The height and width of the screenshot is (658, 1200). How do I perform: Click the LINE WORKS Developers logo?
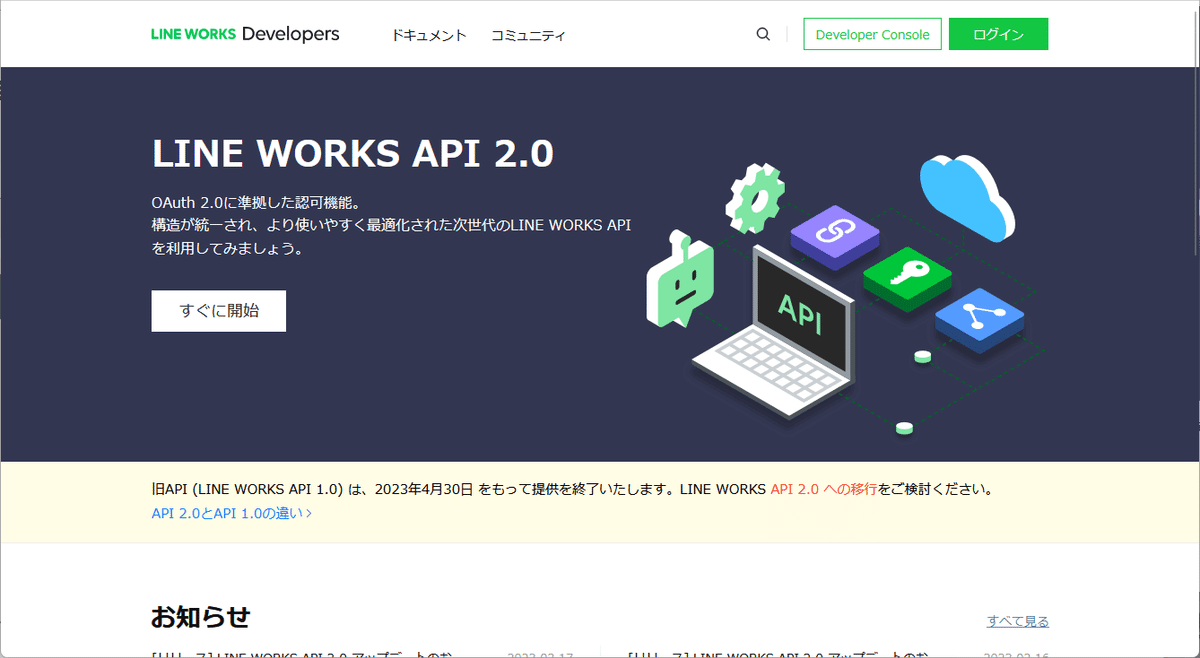pos(245,33)
